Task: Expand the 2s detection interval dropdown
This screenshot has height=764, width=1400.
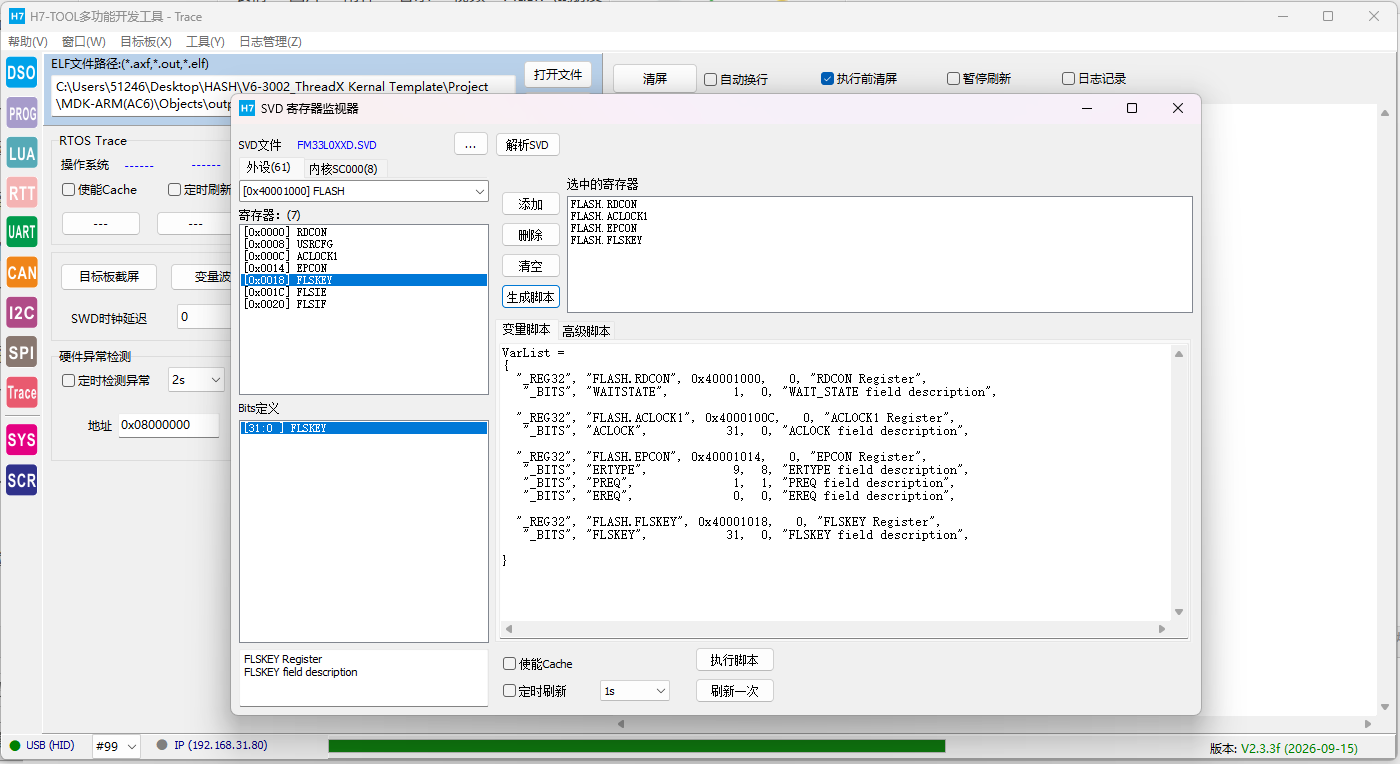Action: click(196, 380)
